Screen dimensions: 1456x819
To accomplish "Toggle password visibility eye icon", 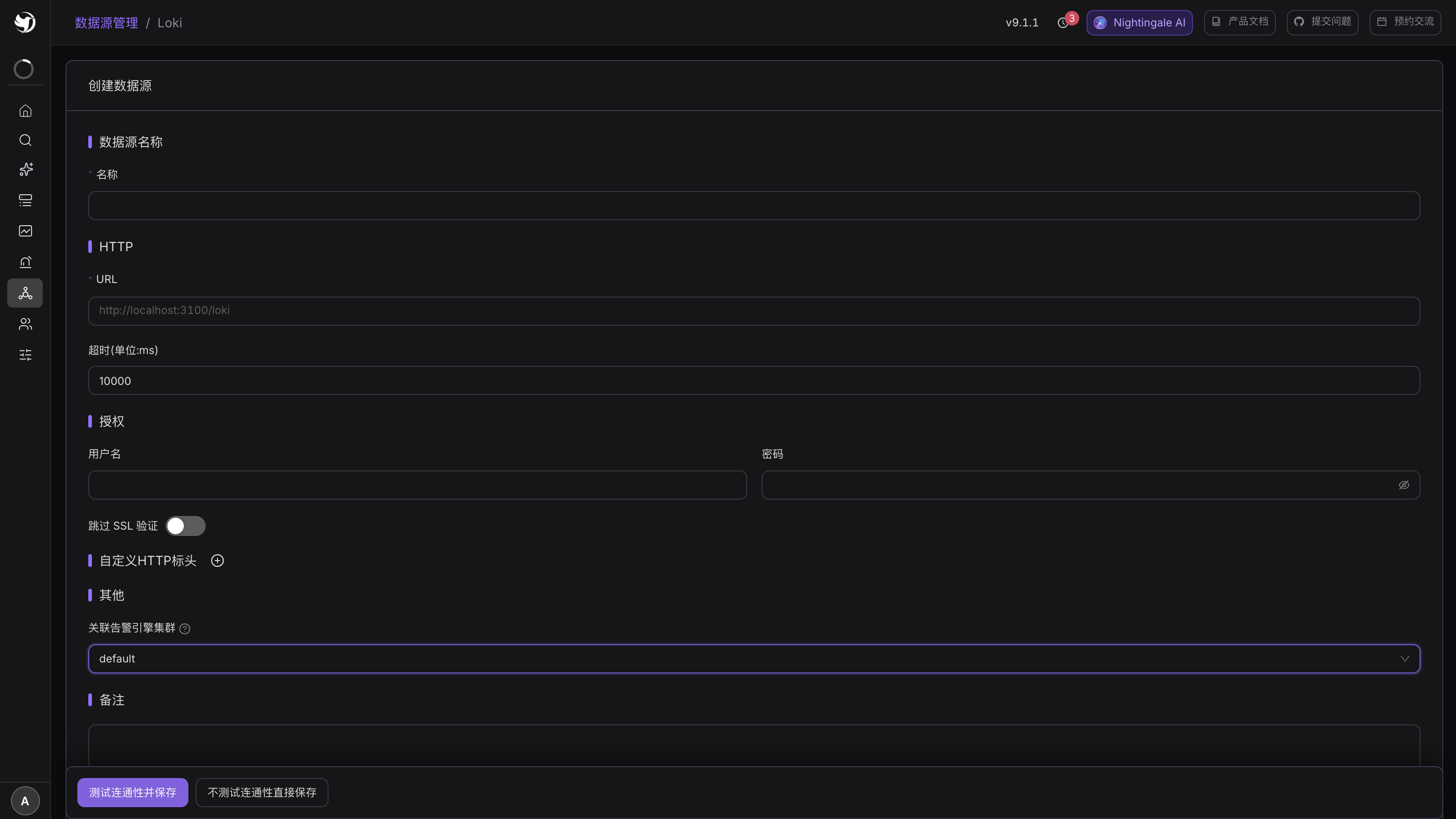I will click(x=1404, y=485).
